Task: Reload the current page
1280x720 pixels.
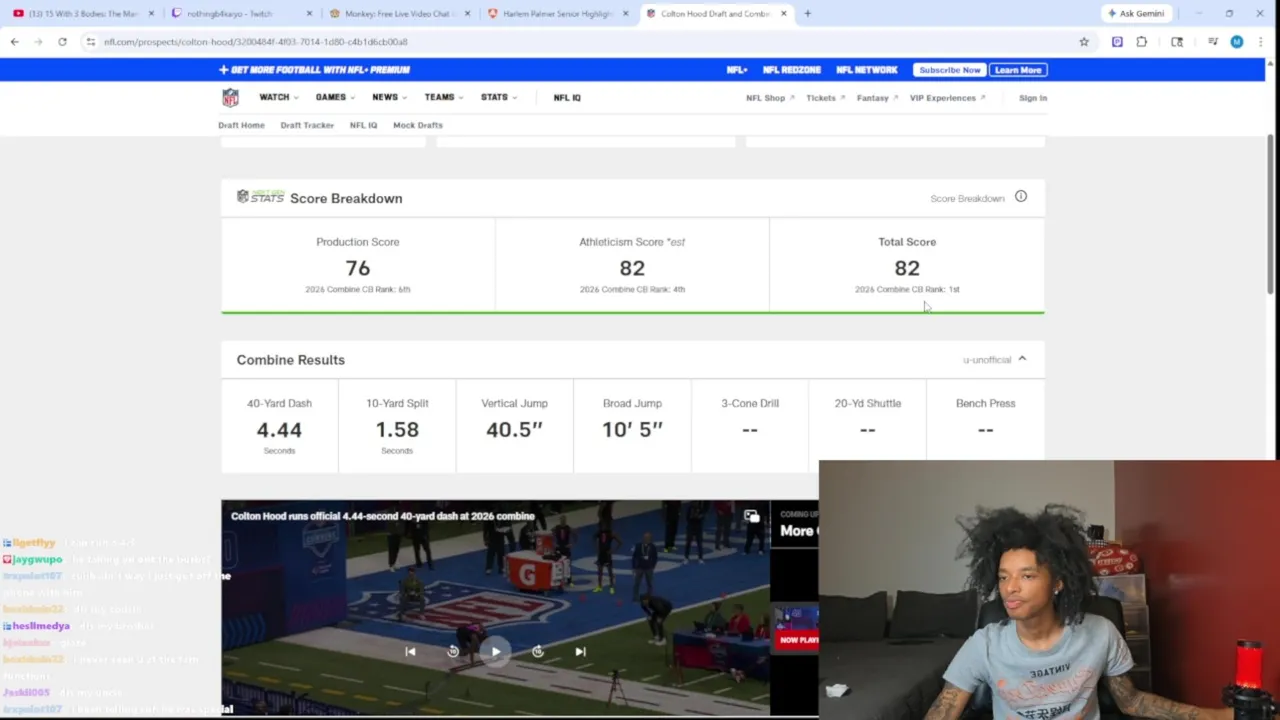Action: click(62, 41)
